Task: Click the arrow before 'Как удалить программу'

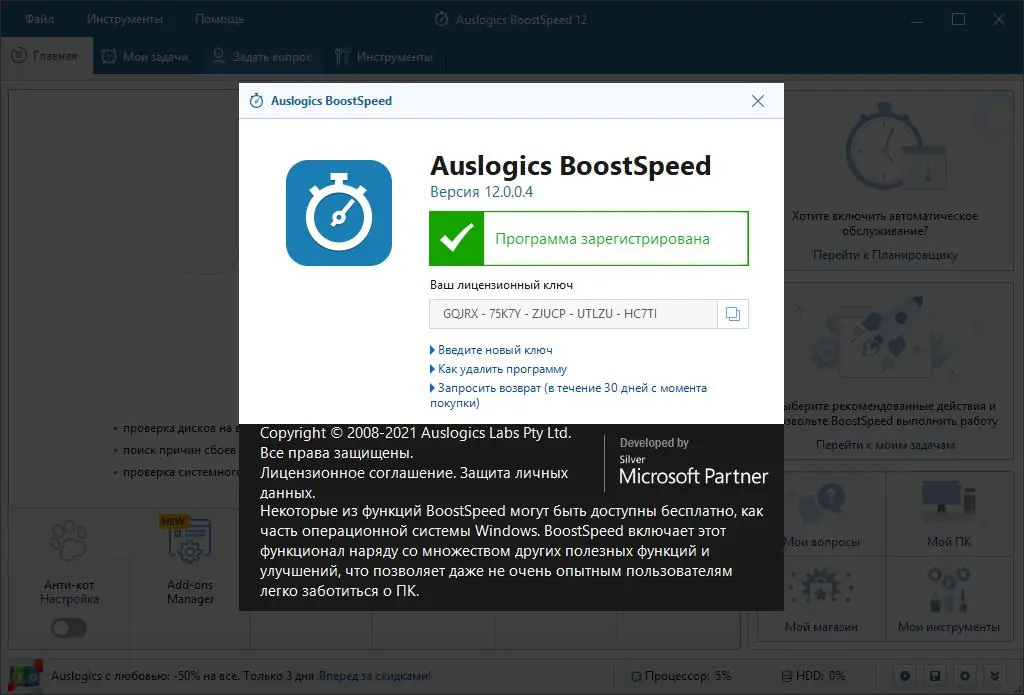Action: [432, 369]
